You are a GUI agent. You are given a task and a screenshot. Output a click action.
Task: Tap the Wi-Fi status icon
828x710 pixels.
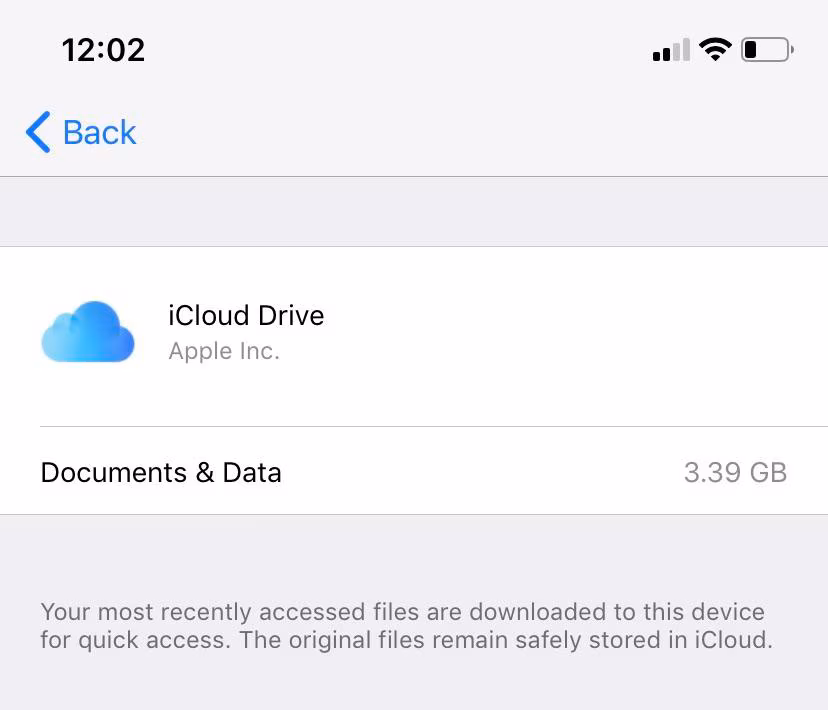[x=715, y=49]
